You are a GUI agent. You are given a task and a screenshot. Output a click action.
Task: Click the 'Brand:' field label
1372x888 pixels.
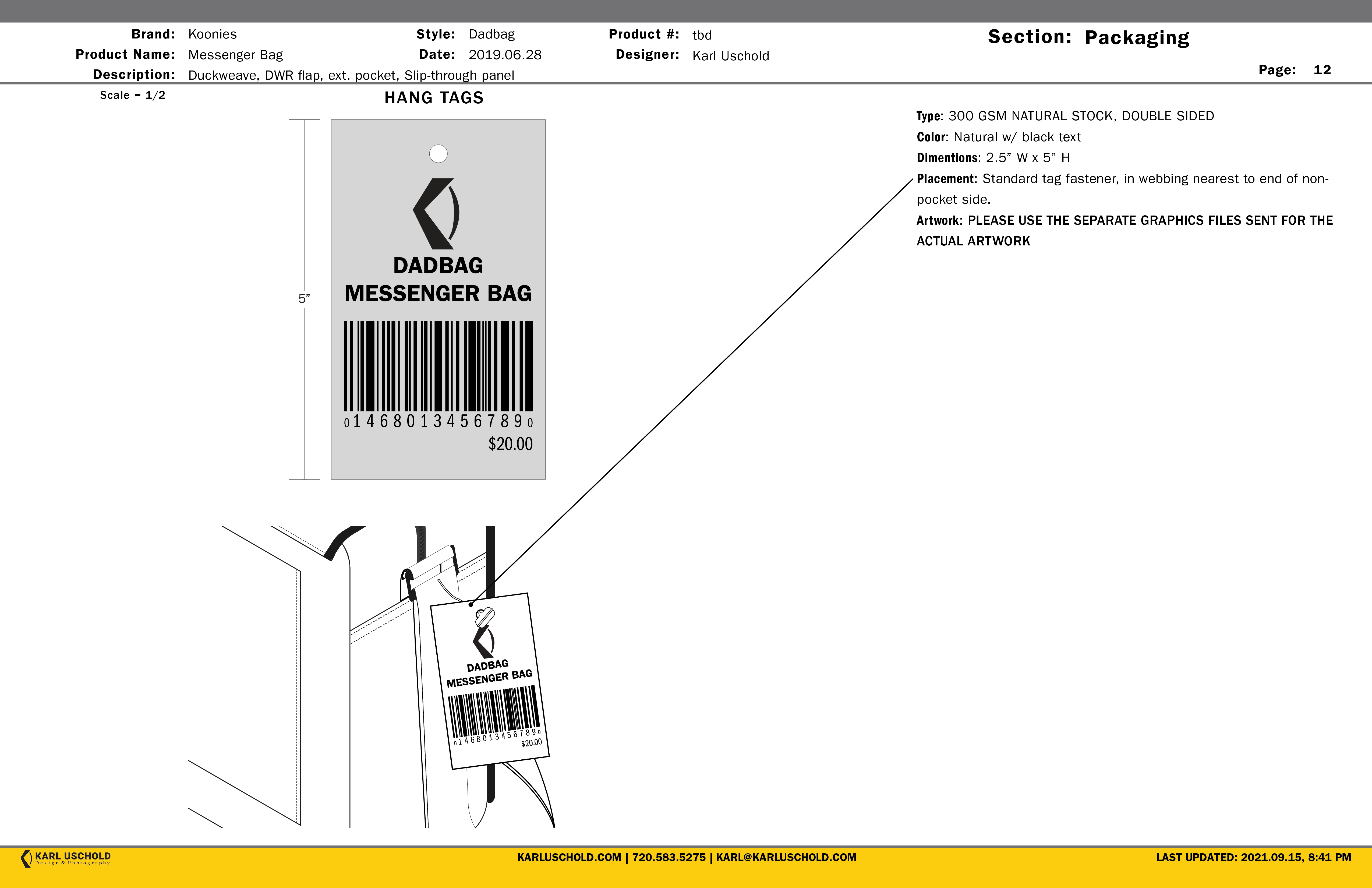(x=153, y=34)
